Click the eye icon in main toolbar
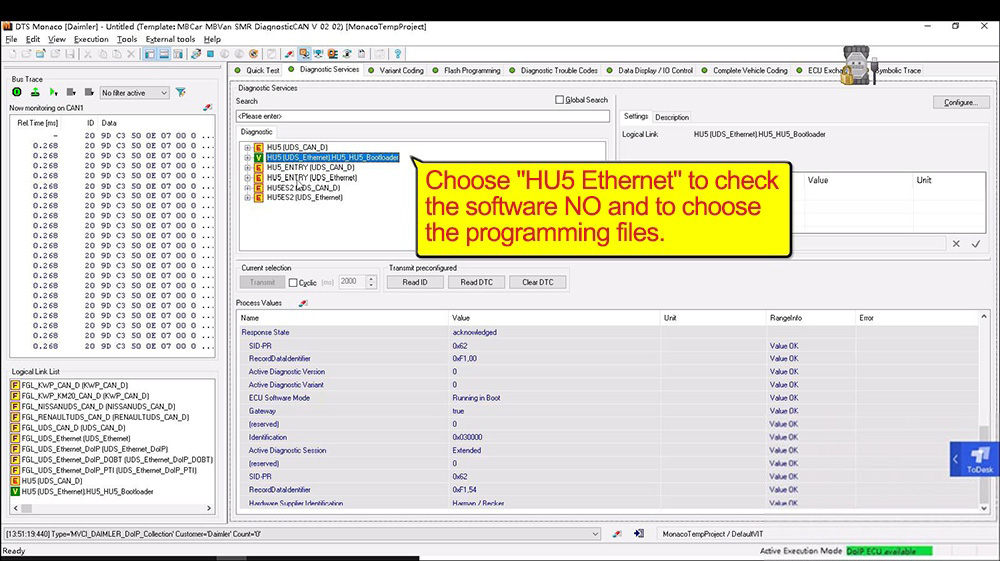1000x561 pixels. [347, 54]
